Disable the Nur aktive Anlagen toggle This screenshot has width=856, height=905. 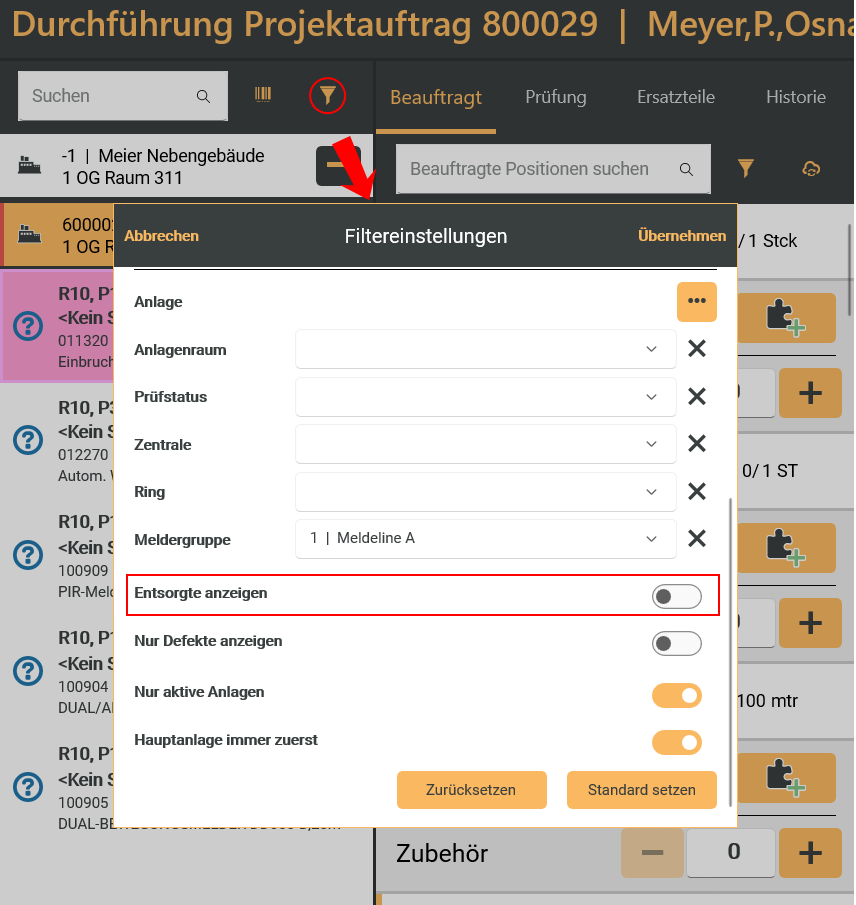(676, 695)
